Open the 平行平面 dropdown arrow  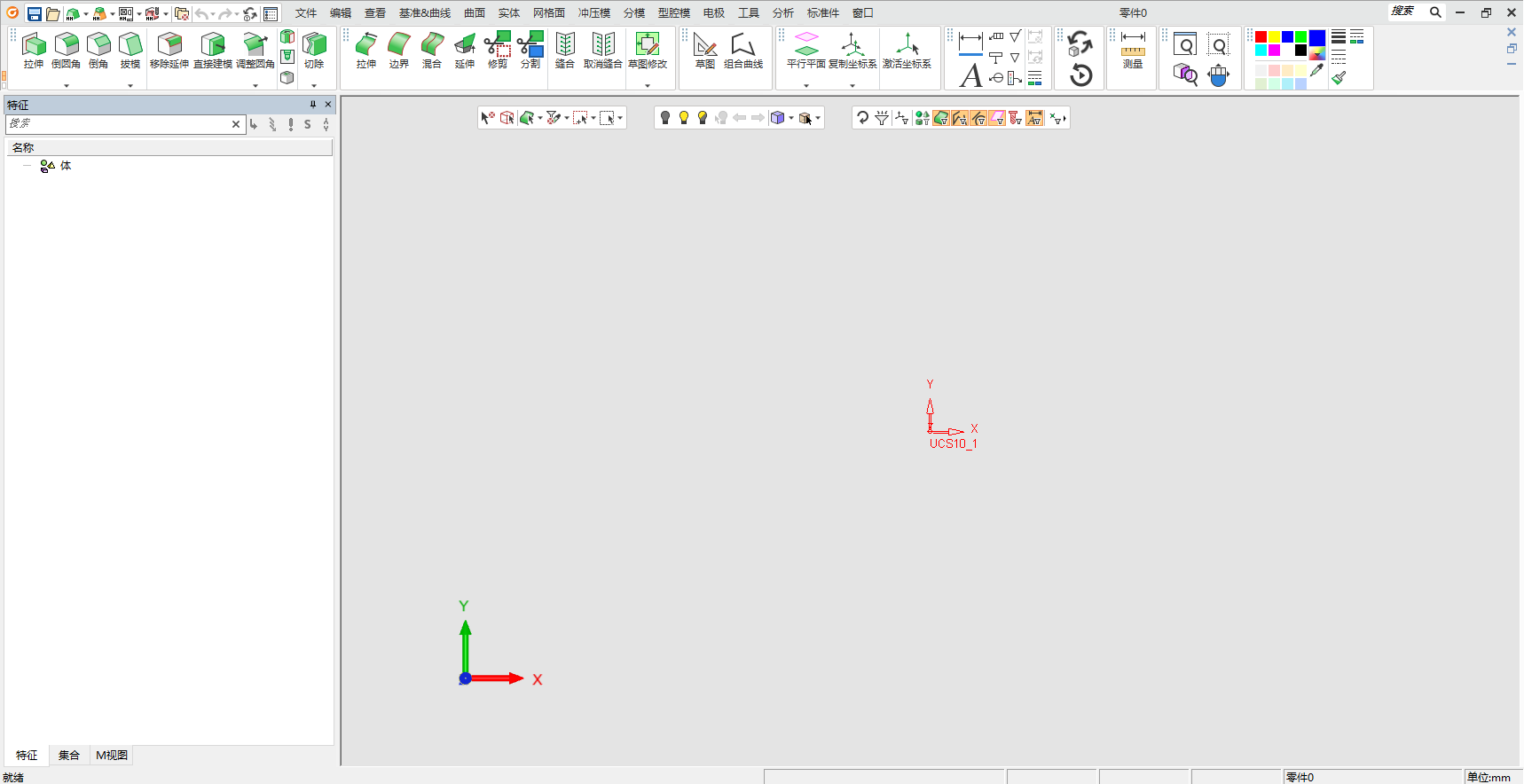click(806, 86)
